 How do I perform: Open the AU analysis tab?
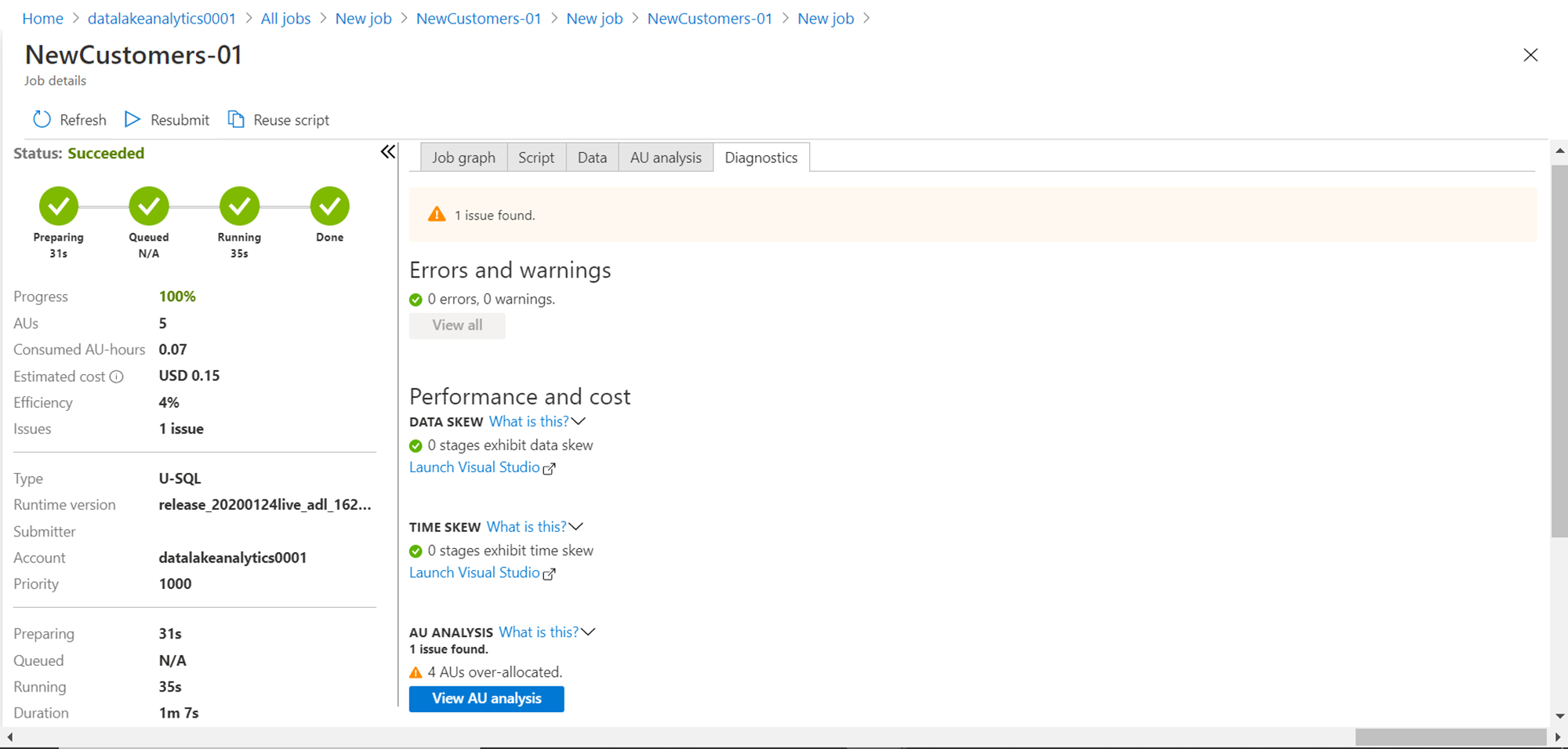click(x=666, y=158)
